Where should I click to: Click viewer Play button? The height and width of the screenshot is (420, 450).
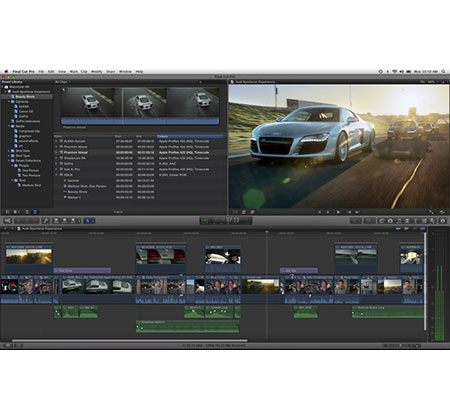coord(338,212)
